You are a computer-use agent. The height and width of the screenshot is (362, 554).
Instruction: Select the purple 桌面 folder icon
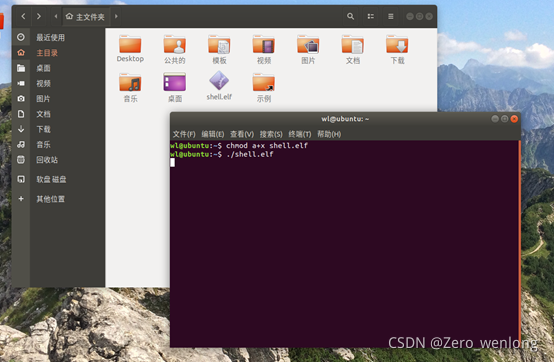click(175, 82)
